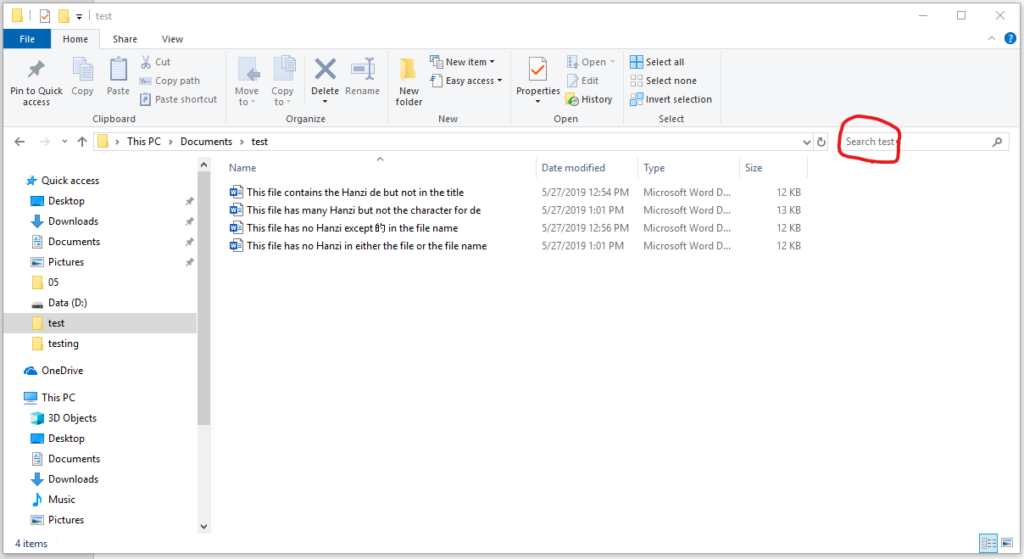This screenshot has width=1024, height=559.
Task: Click the navigation pane scrollbar up arrow
Action: (204, 165)
